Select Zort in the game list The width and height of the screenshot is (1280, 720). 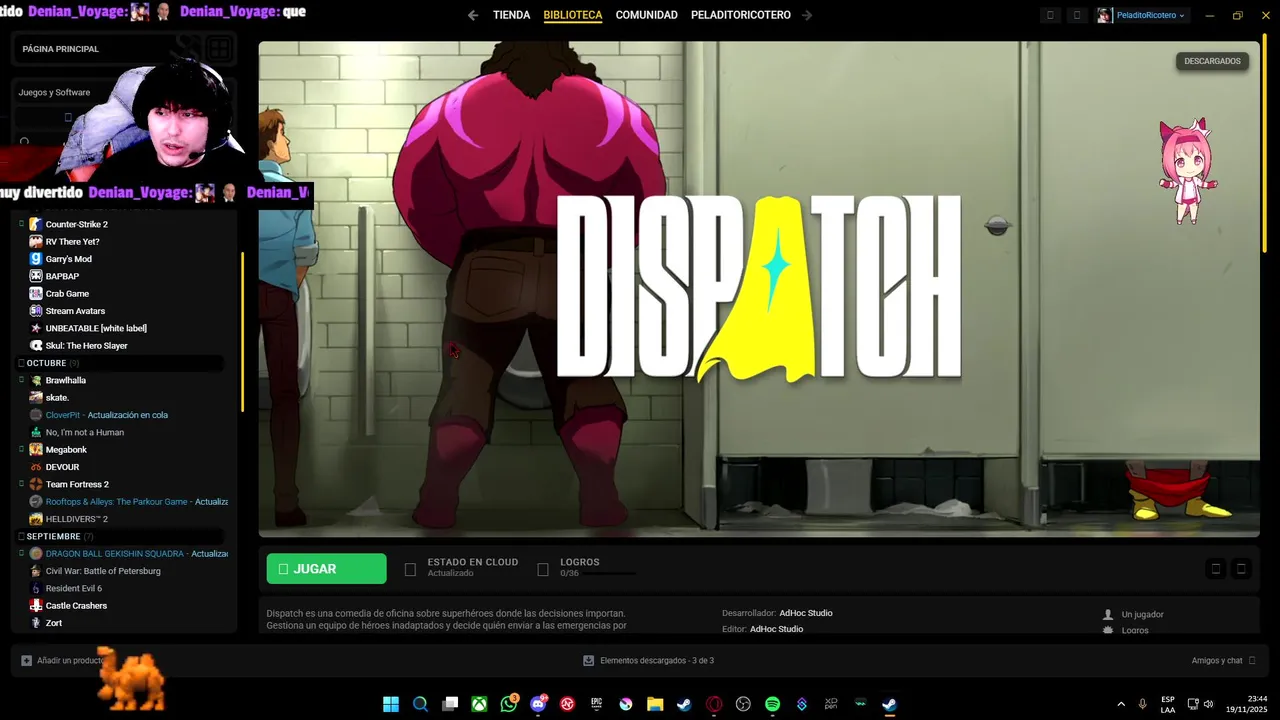[54, 623]
